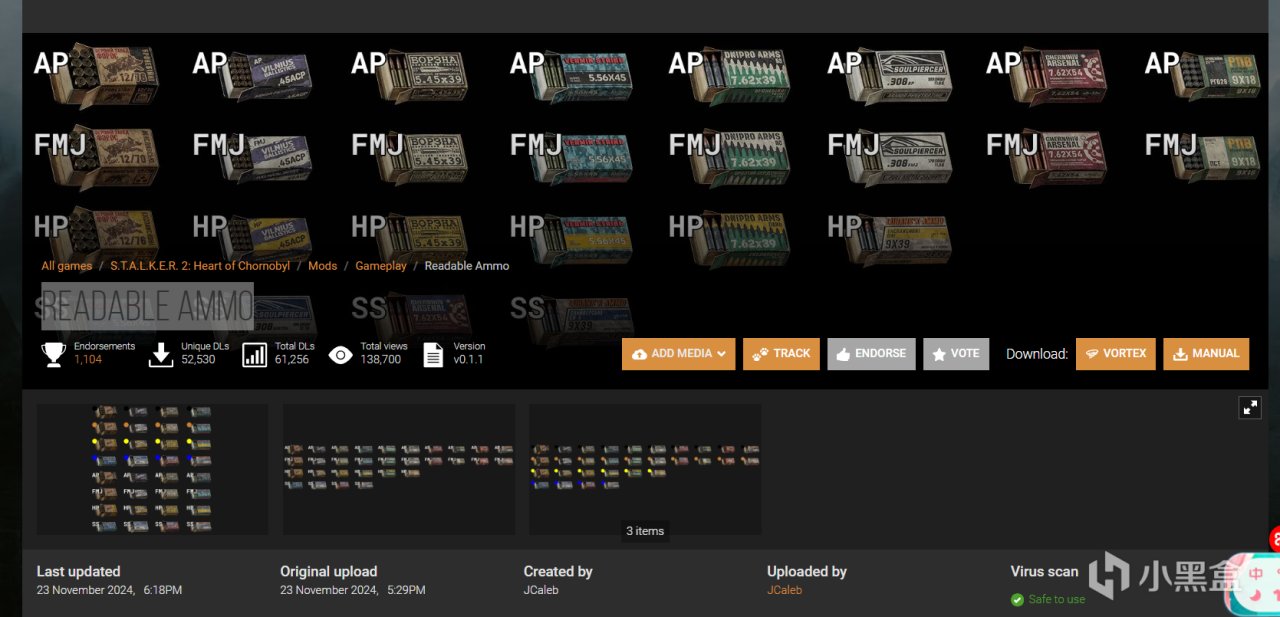
Task: Click the 61,256 total downloads value
Action: (x=292, y=359)
